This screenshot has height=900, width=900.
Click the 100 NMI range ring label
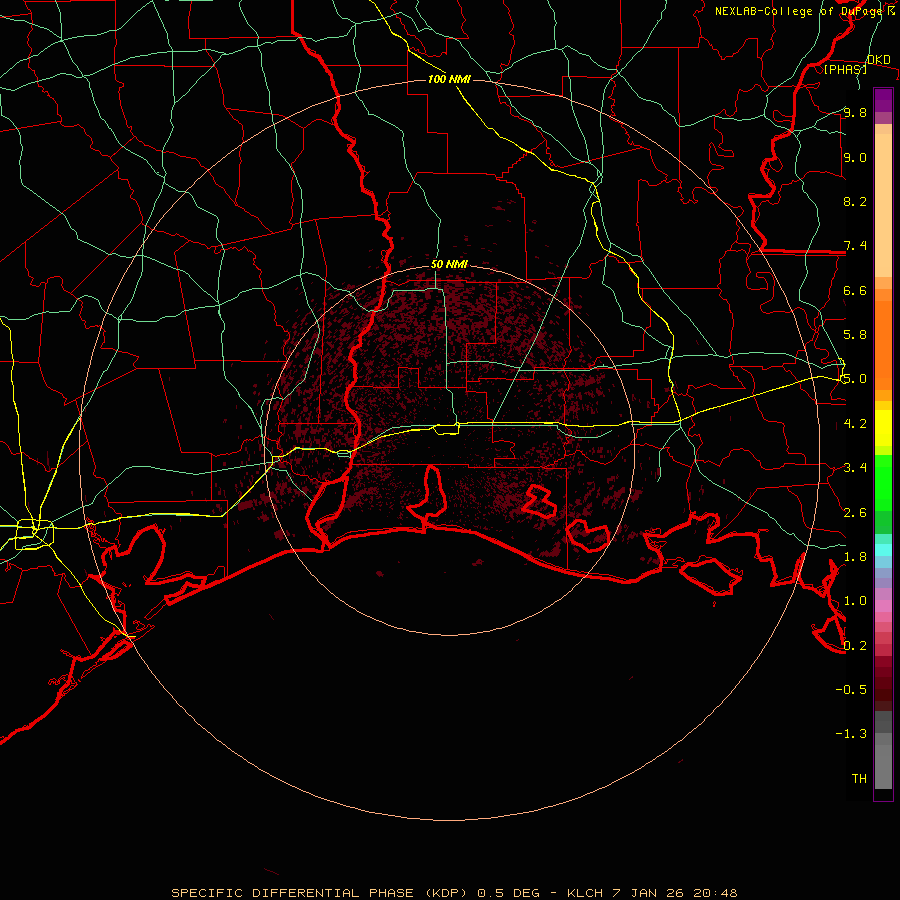[x=449, y=79]
